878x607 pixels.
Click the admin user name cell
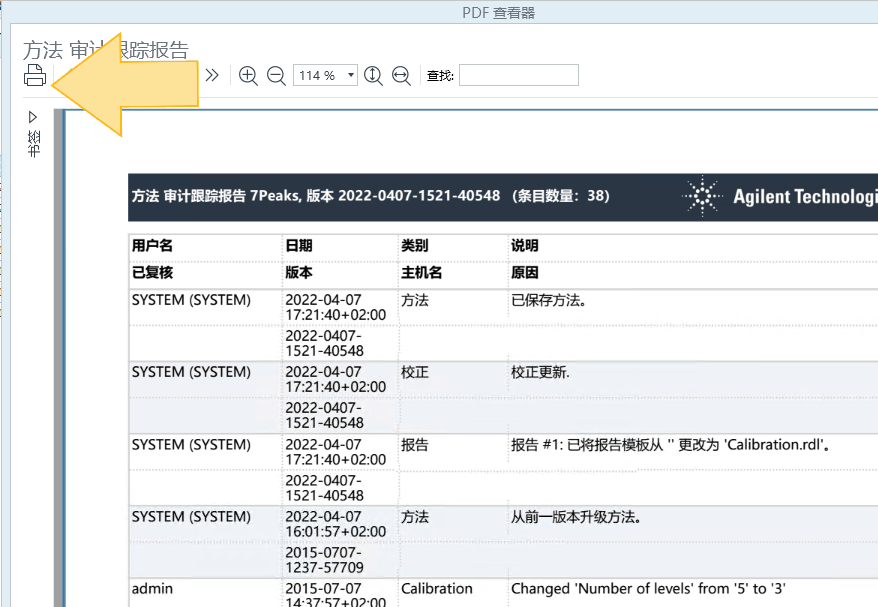(152, 589)
